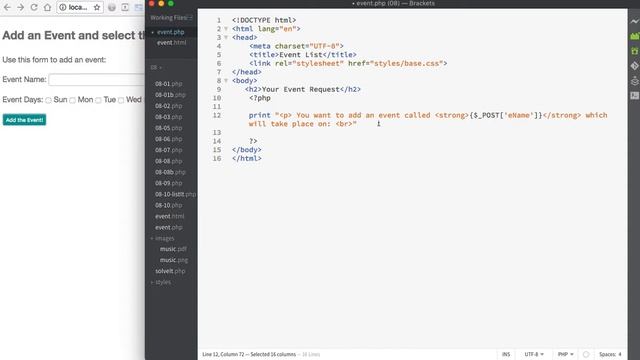Open 08-08b.php in file tree
640x360 pixels.
click(x=170, y=172)
